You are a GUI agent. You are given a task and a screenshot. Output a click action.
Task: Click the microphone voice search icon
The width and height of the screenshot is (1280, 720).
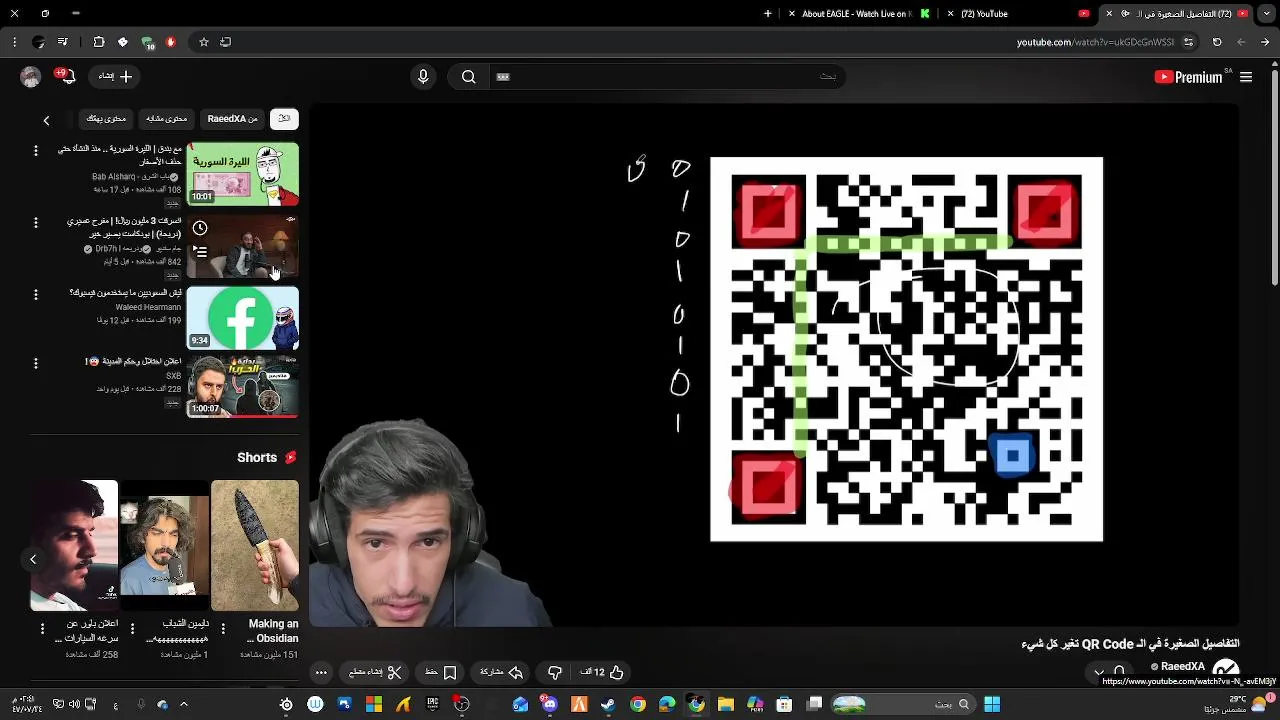click(x=423, y=77)
